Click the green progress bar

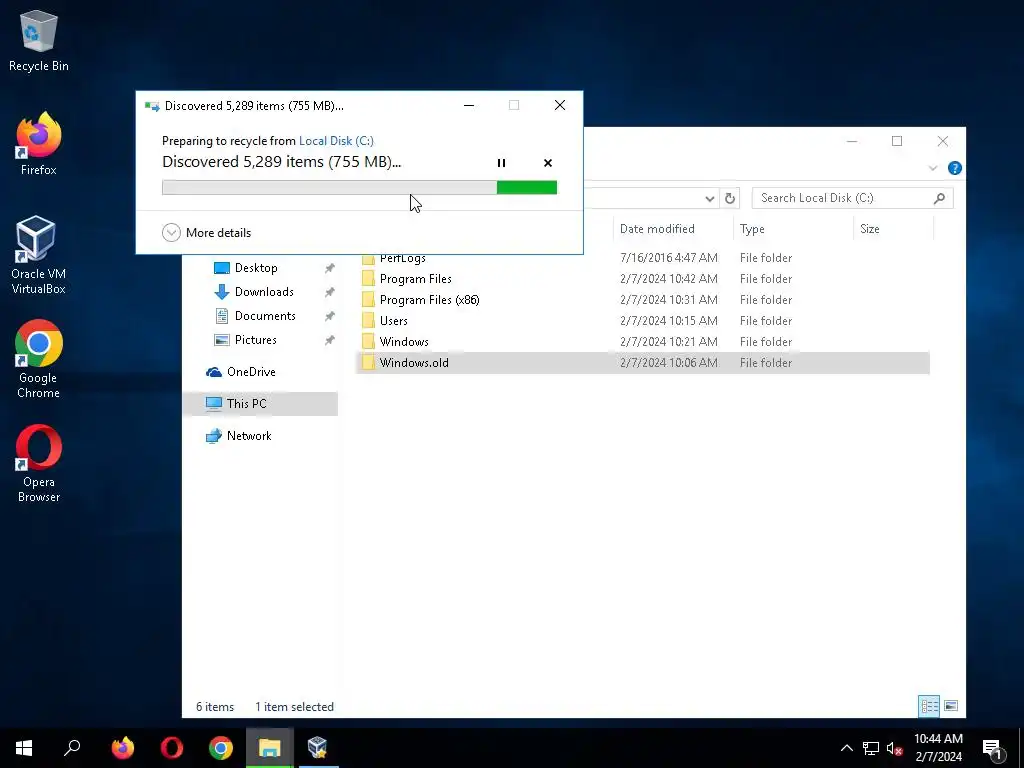point(359,187)
